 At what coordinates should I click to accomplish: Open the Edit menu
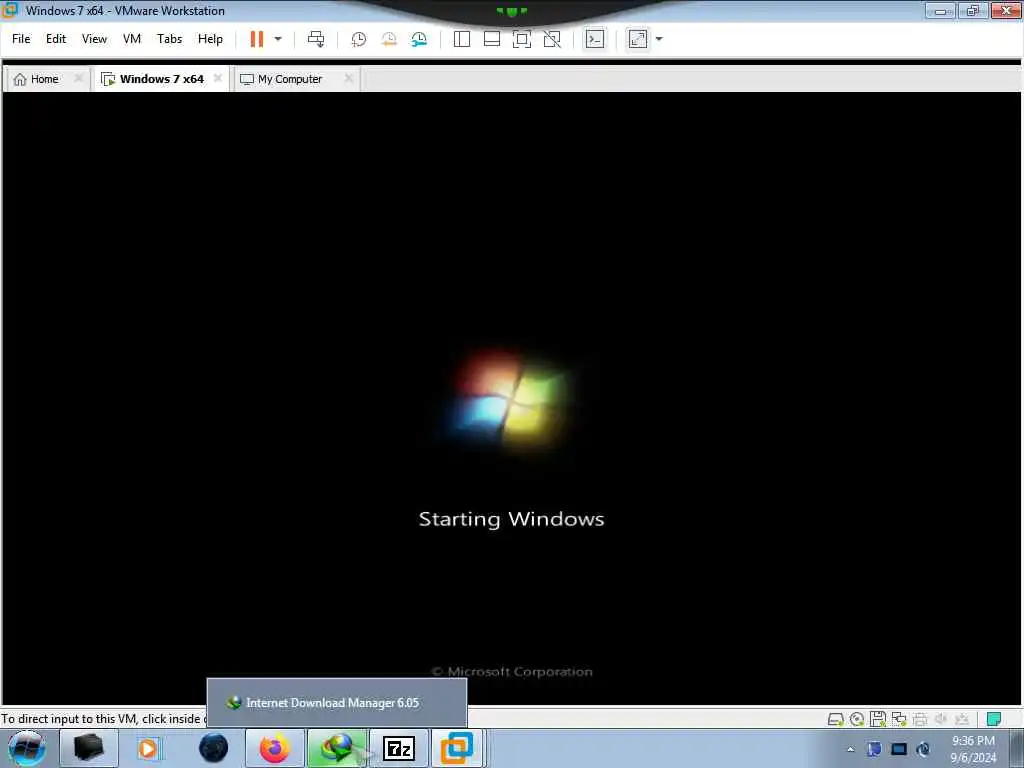[x=56, y=39]
